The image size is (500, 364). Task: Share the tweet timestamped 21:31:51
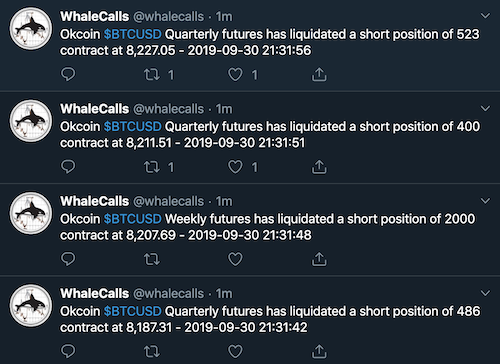coord(319,167)
